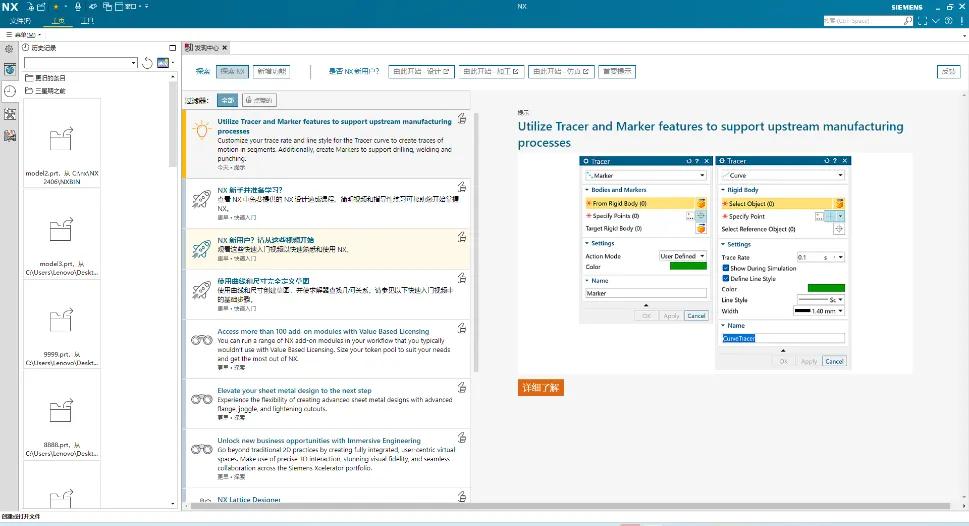This screenshot has width=969, height=526.
Task: Toggle full screen mode icon at top right
Action: (x=923, y=21)
